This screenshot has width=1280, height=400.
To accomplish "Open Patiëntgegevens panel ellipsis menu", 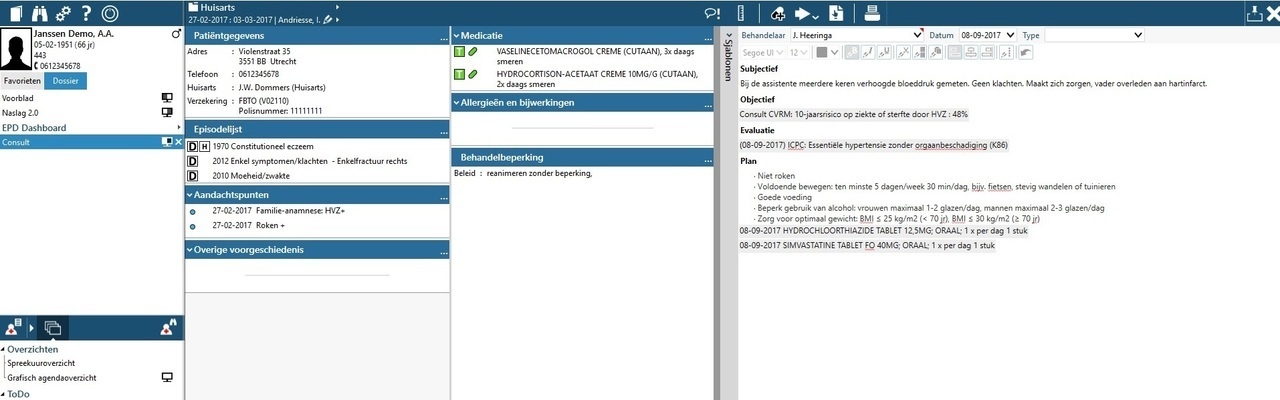I will [x=442, y=37].
